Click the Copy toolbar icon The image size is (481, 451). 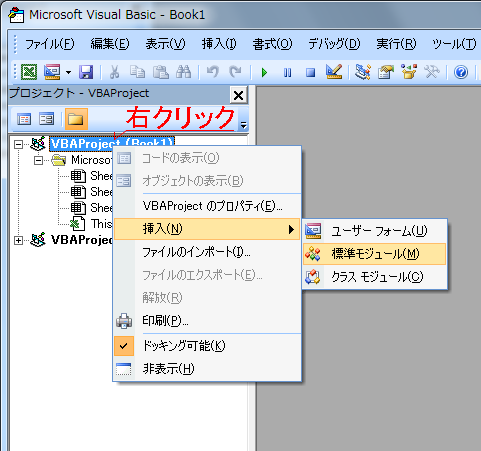pyautogui.click(x=137, y=72)
